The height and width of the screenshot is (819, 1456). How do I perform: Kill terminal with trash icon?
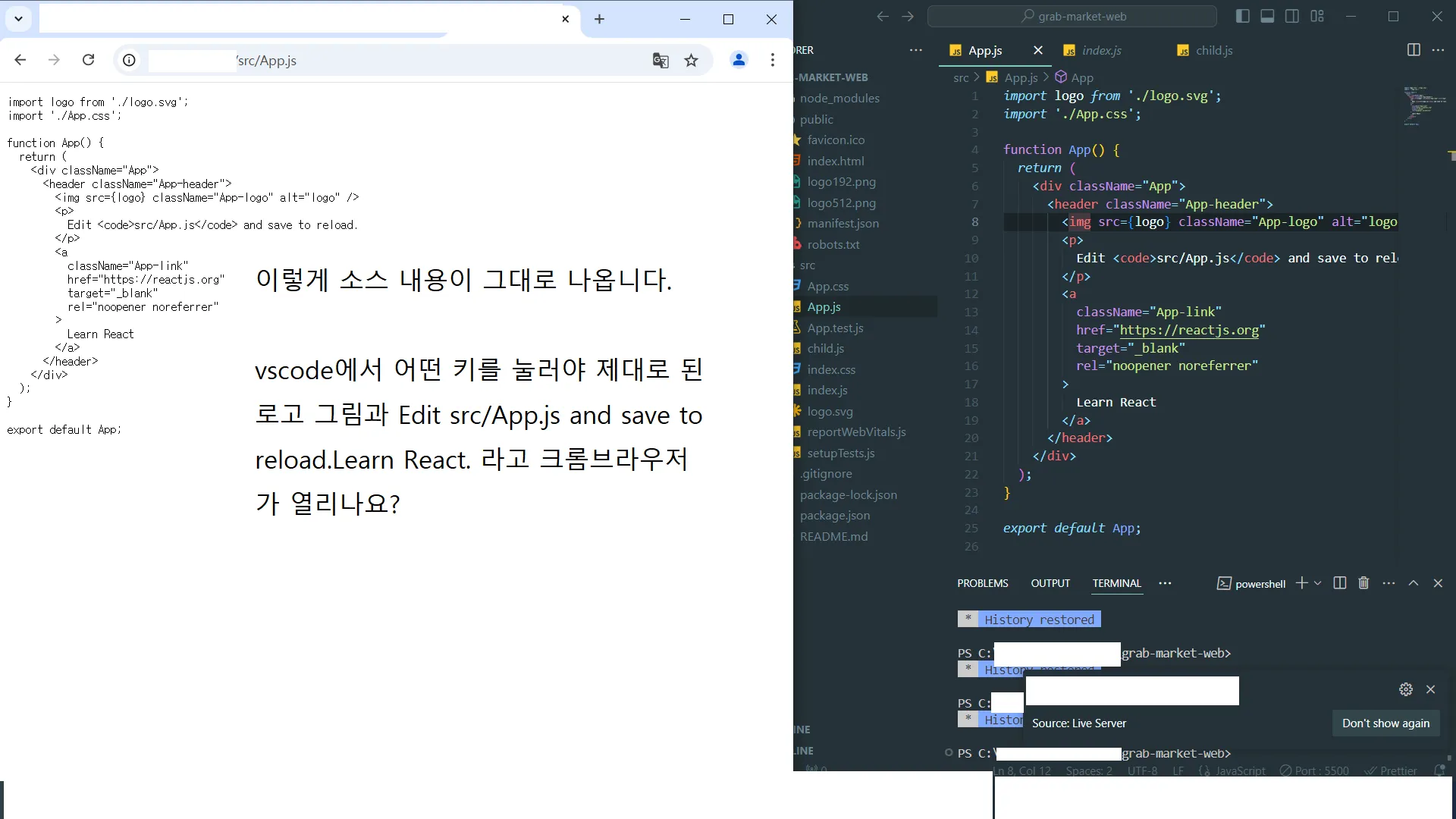click(x=1363, y=582)
